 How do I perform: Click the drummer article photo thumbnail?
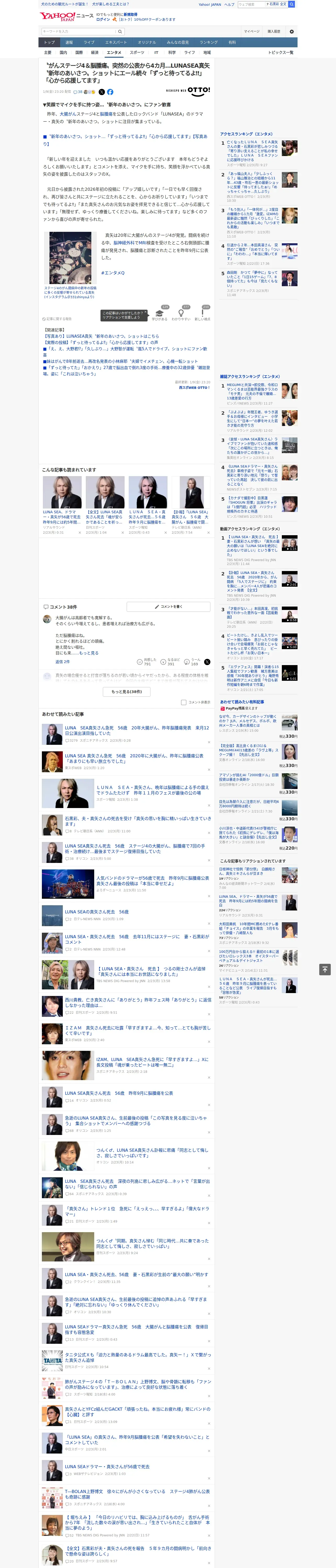tap(71, 258)
